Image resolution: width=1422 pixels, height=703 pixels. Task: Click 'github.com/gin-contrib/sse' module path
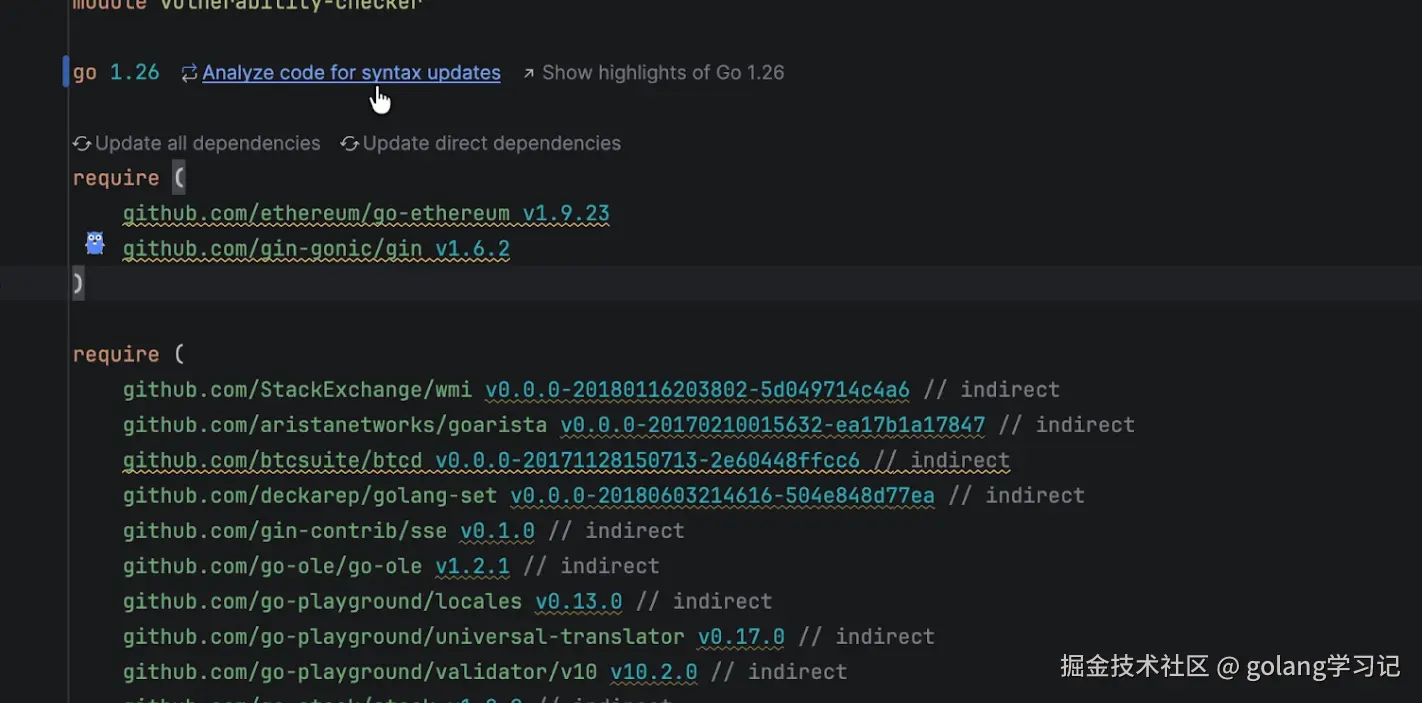285,531
